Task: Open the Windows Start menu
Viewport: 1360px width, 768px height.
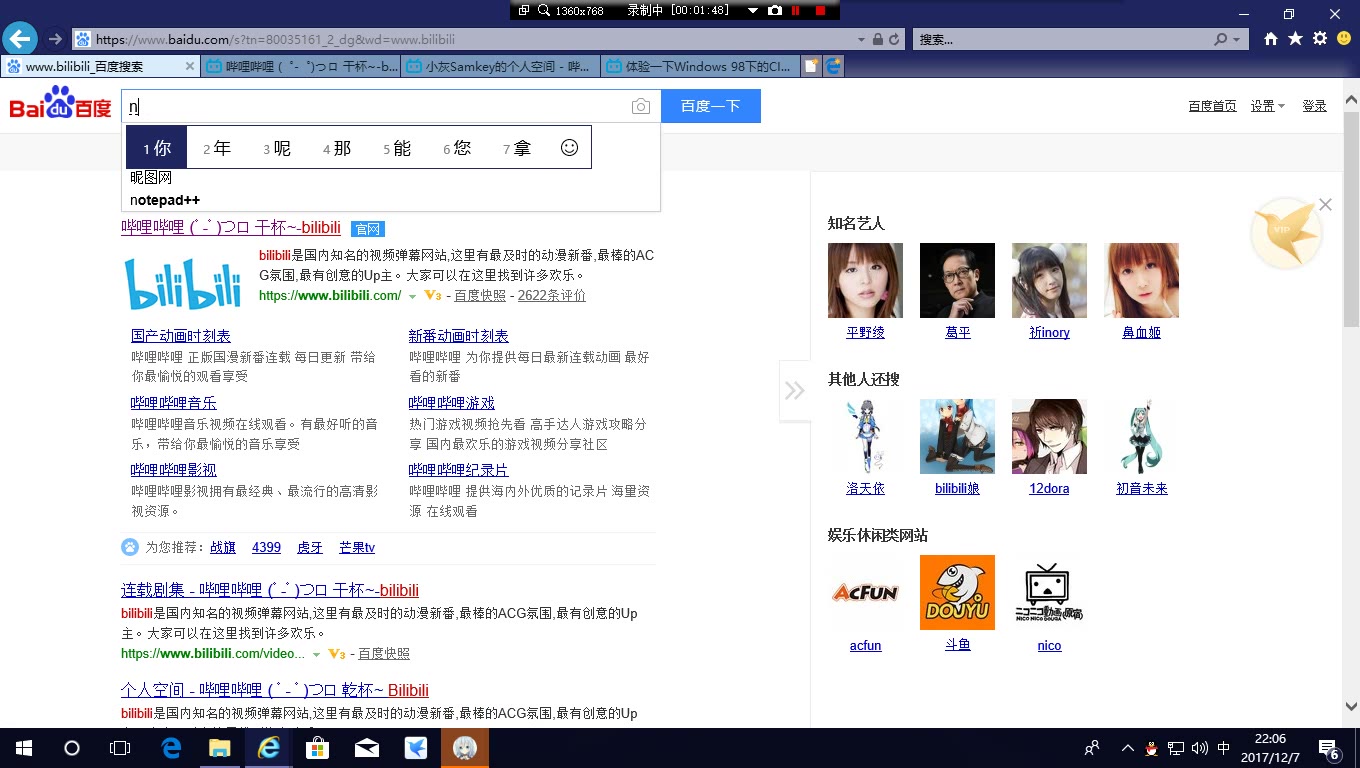Action: coord(23,748)
